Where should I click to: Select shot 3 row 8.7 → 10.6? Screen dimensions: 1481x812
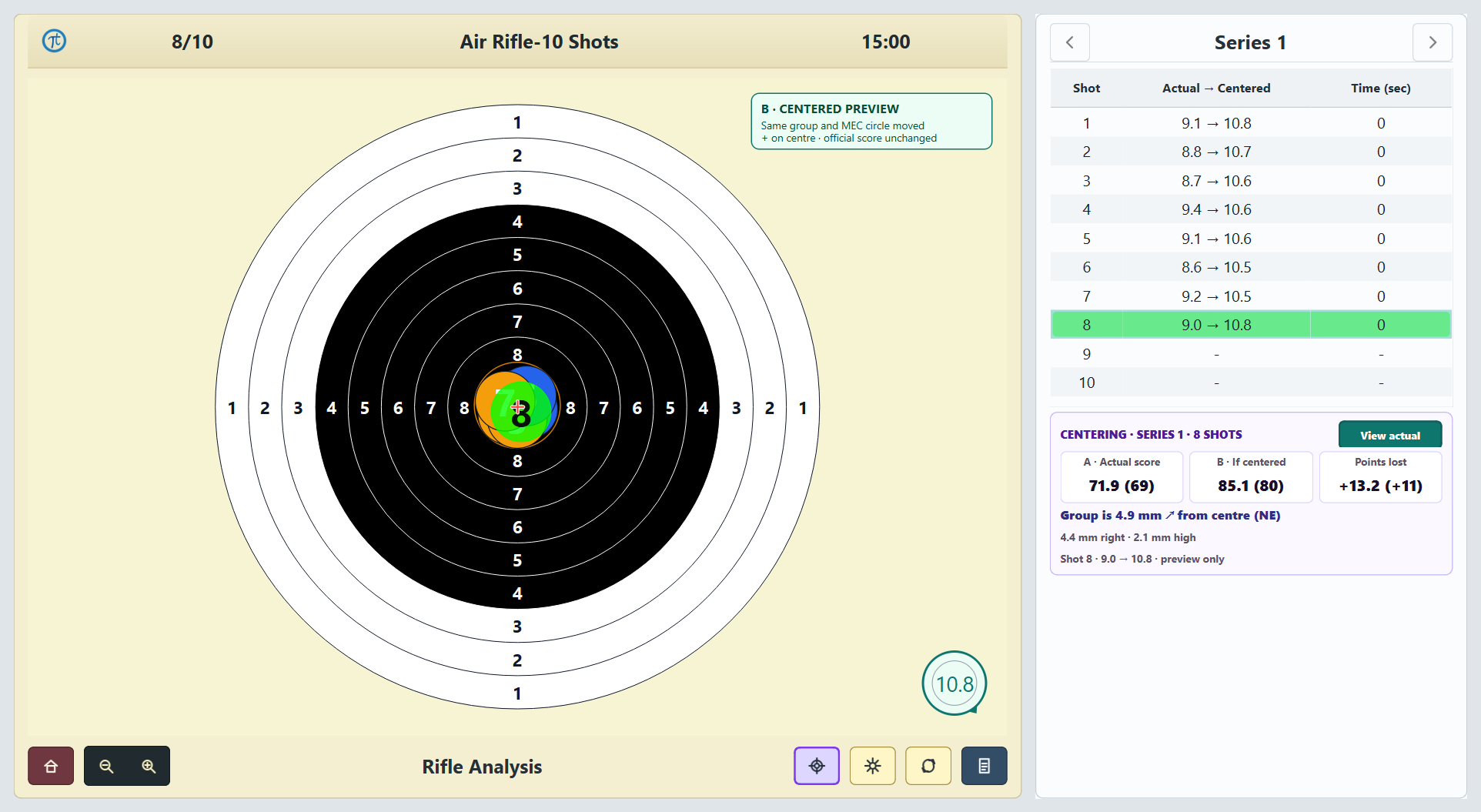click(x=1251, y=181)
